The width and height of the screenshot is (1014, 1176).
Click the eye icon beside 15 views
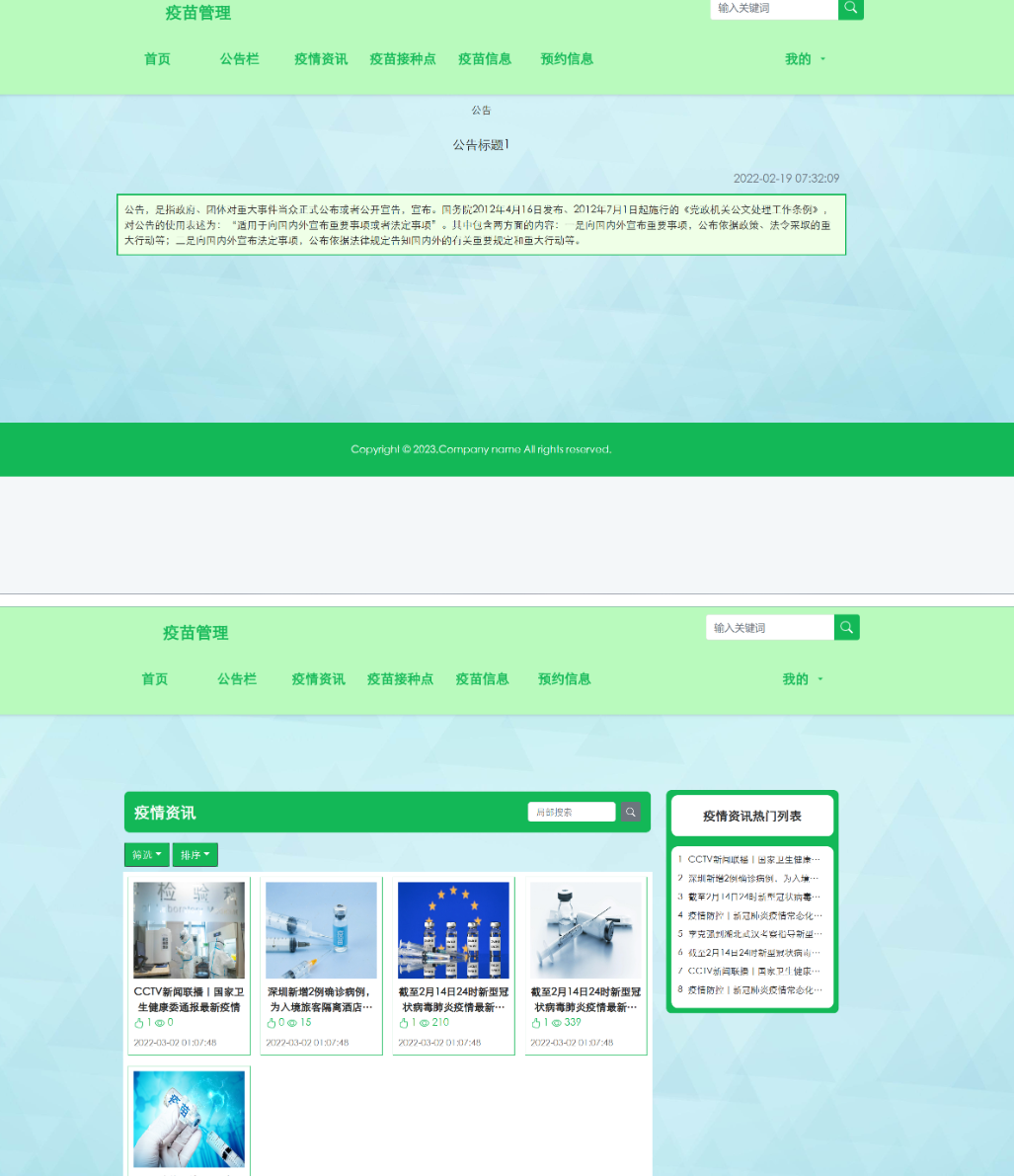pos(291,1023)
